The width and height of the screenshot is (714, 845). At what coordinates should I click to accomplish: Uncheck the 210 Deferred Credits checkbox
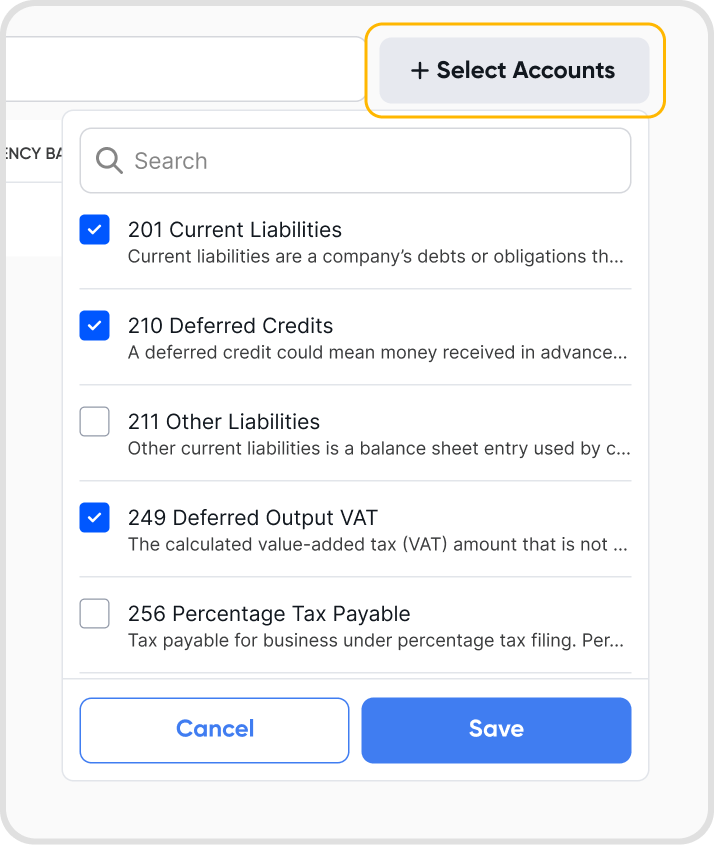(x=94, y=325)
